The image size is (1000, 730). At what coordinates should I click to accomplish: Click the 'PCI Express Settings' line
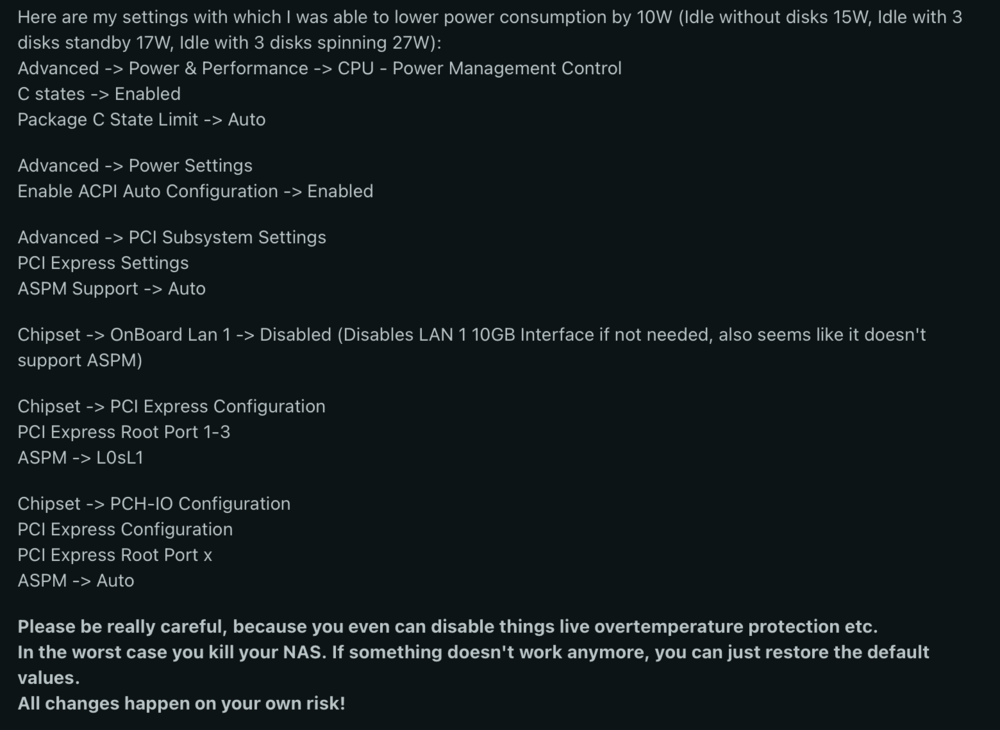tap(103, 263)
